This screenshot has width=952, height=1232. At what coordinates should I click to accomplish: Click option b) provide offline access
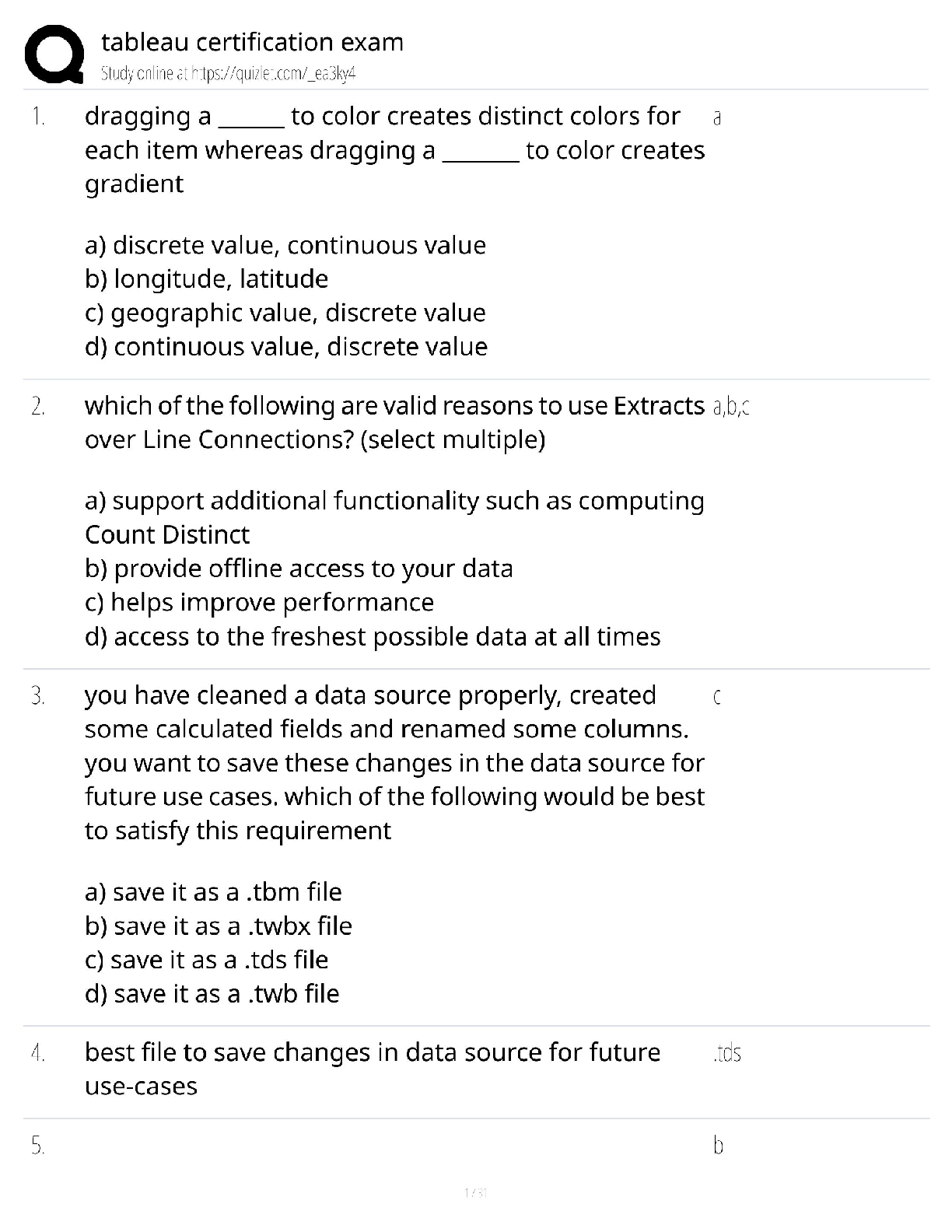coord(299,569)
